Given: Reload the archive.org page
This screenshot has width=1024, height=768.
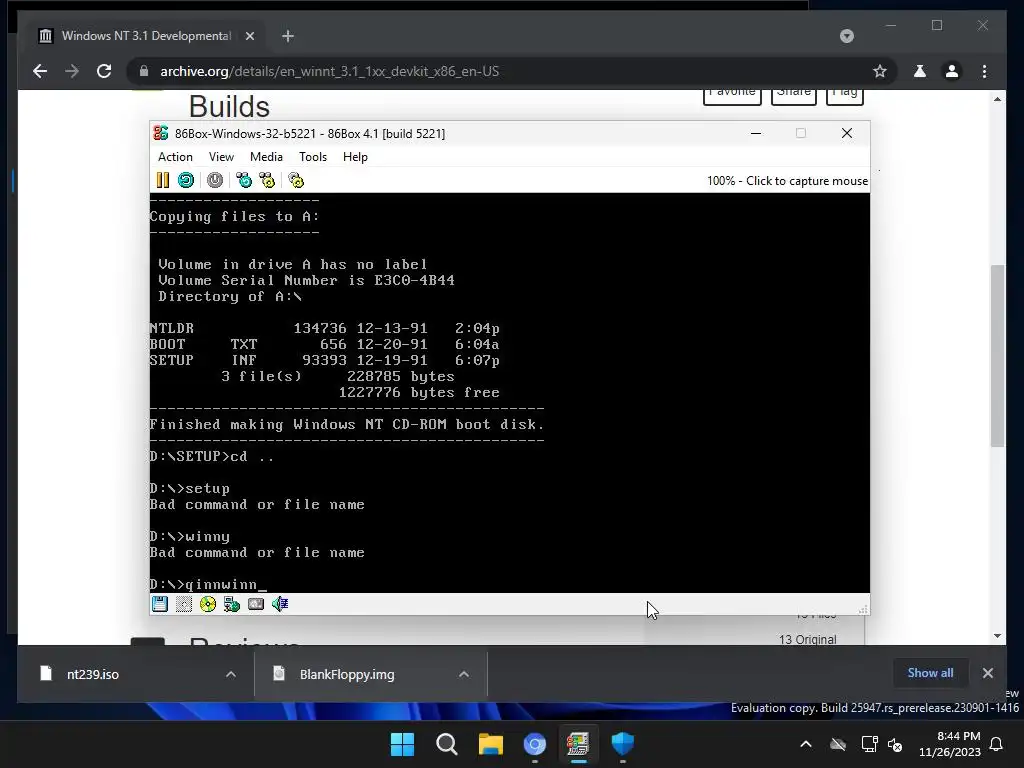Looking at the screenshot, I should click(104, 71).
